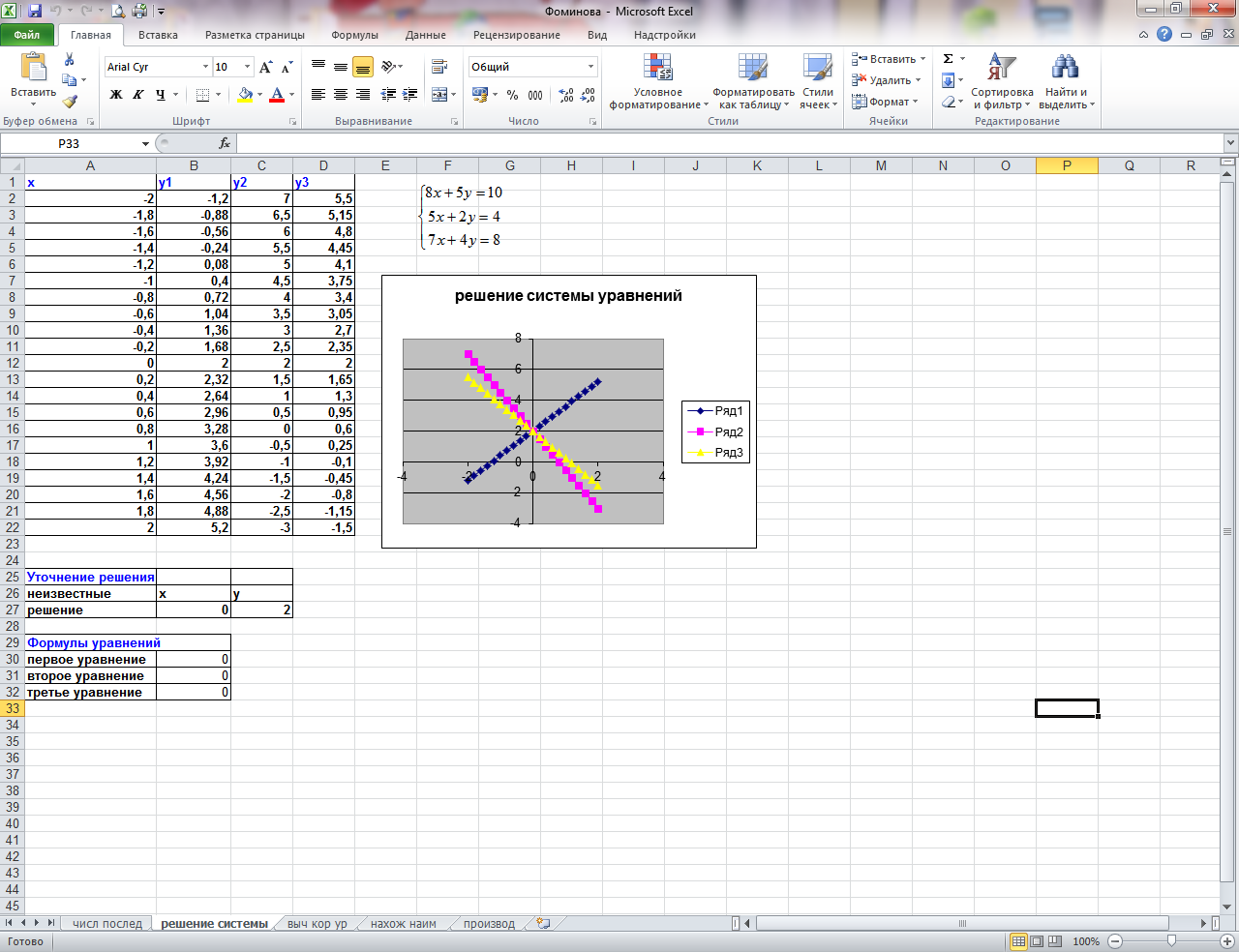Open the font size dropdown
Screen dimensions: 1239x952
click(247, 67)
